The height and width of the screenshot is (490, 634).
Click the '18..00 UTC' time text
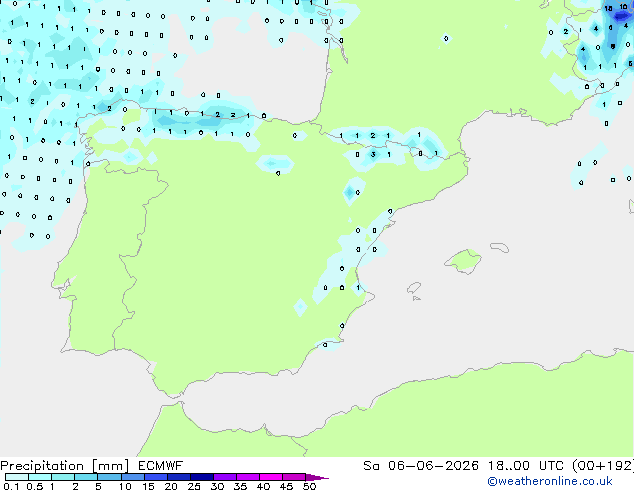[x=526, y=466]
